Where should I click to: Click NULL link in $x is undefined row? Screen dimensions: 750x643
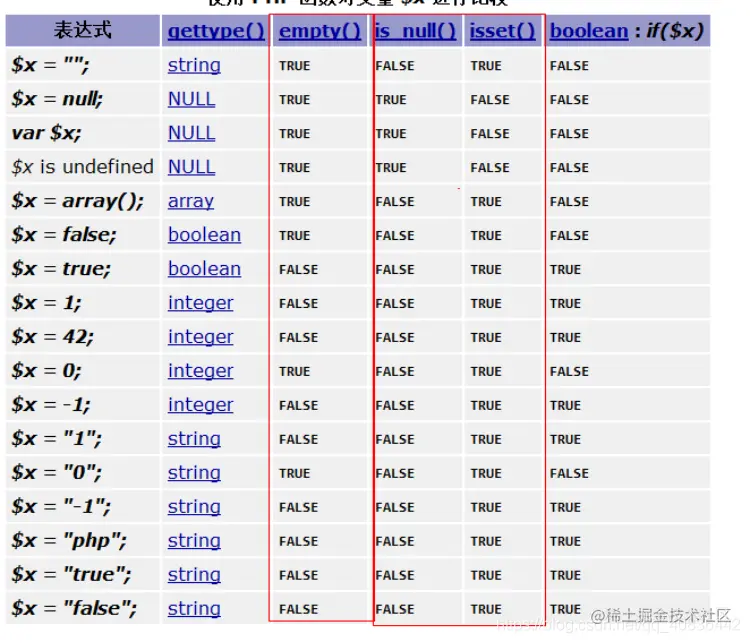(x=191, y=167)
